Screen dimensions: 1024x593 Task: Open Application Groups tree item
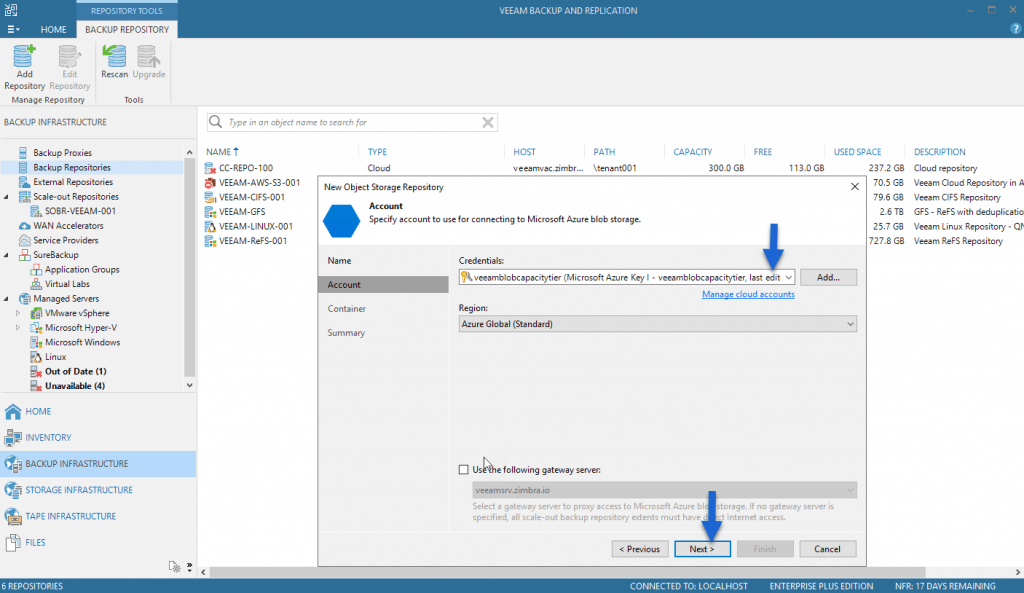coord(82,269)
